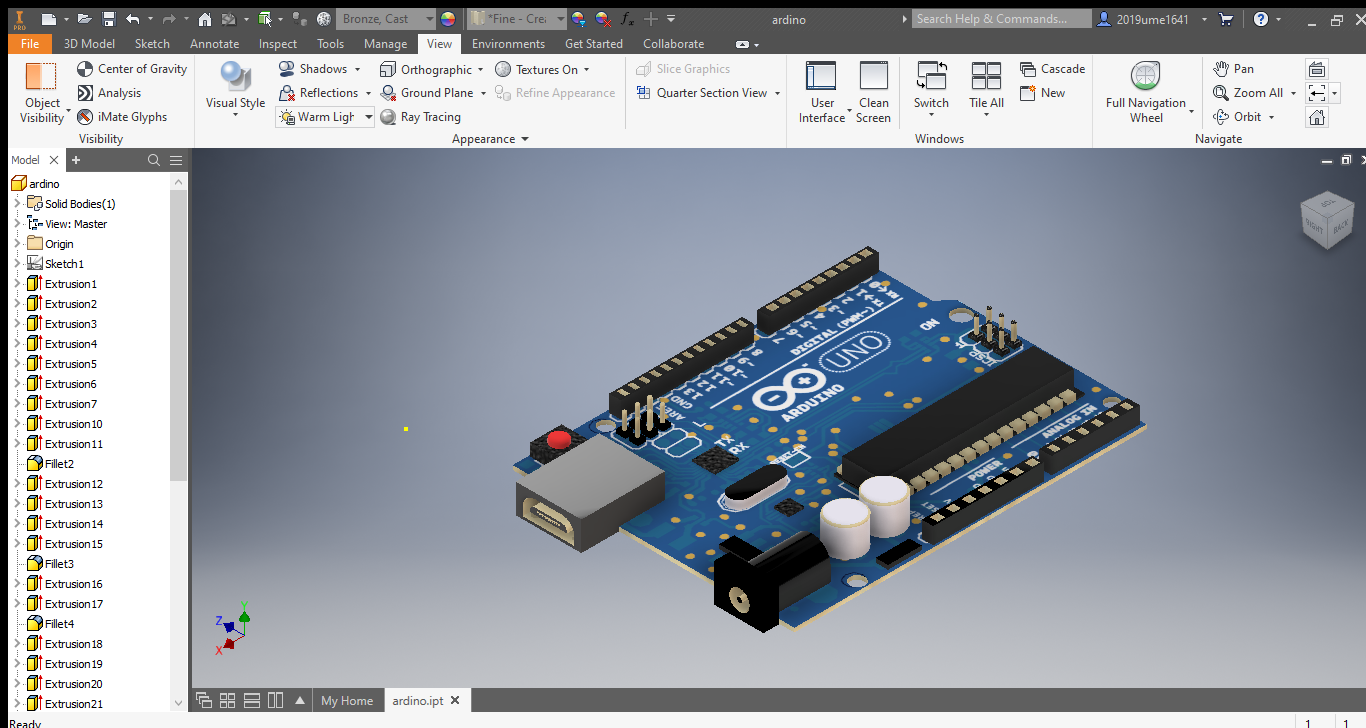Screen dimensions: 1366x728
Task: Click the Open folder icon
Action: (x=85, y=19)
